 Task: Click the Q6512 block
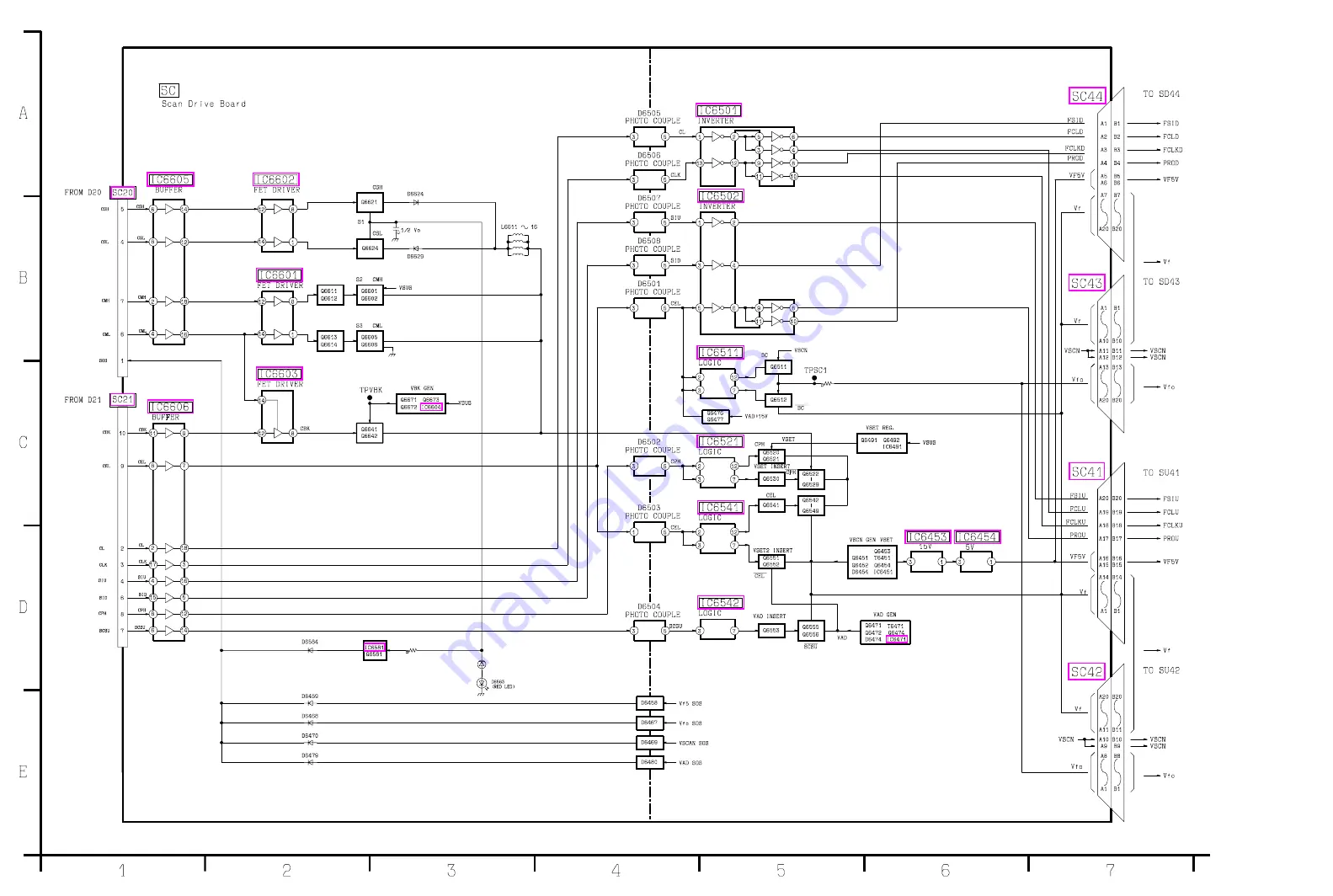click(779, 400)
